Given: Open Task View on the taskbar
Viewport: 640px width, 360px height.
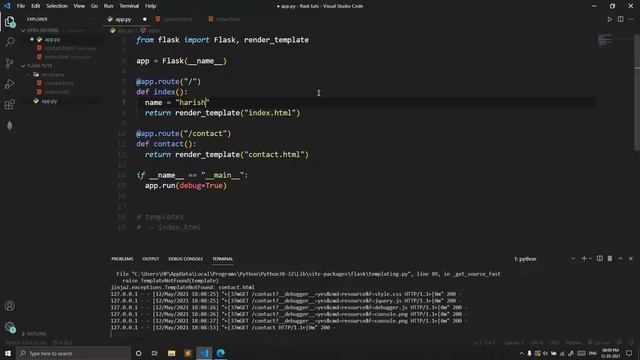Looking at the screenshot, I should (x=155, y=353).
